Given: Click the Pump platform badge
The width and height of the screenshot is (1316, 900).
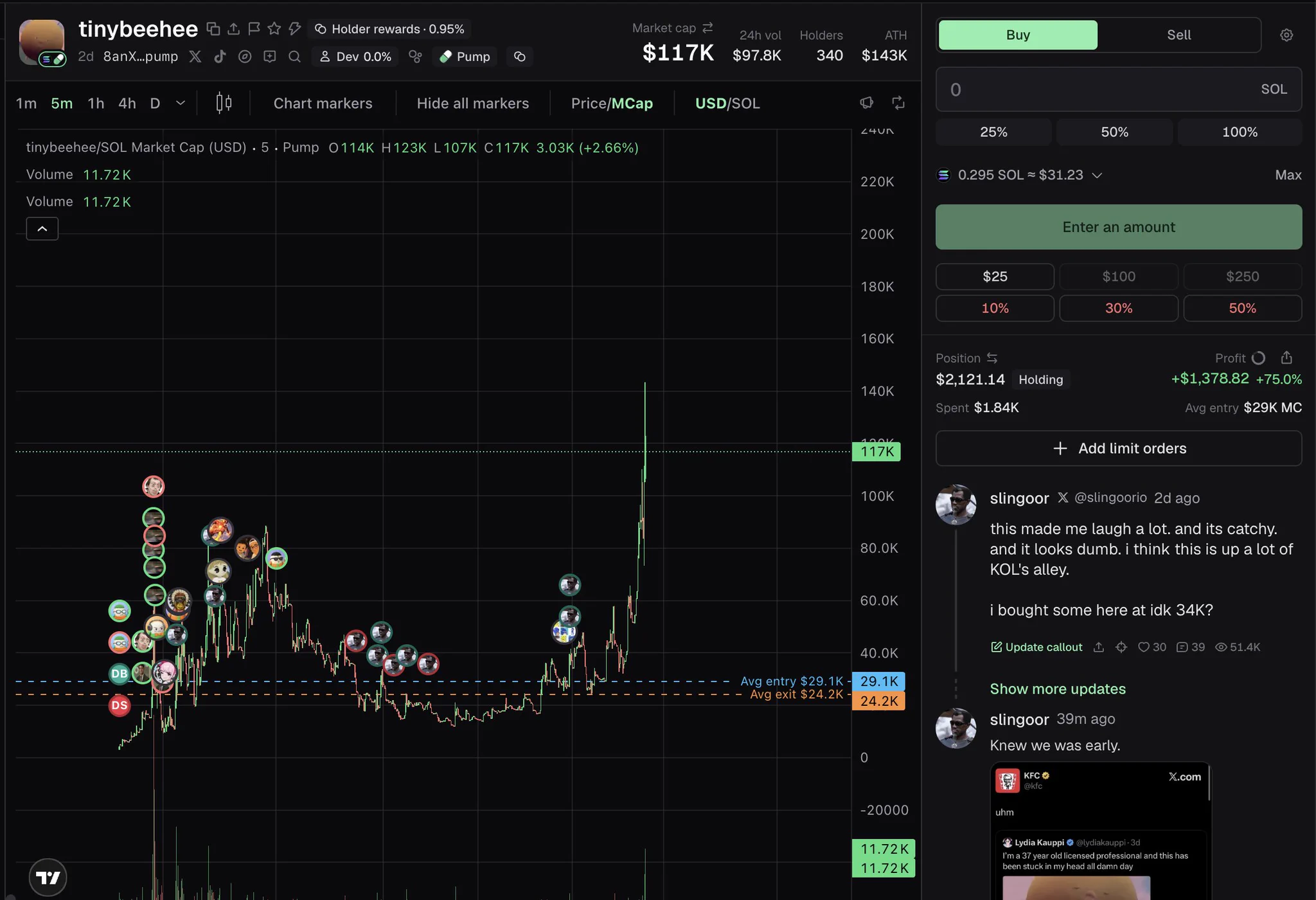Looking at the screenshot, I should [x=465, y=57].
